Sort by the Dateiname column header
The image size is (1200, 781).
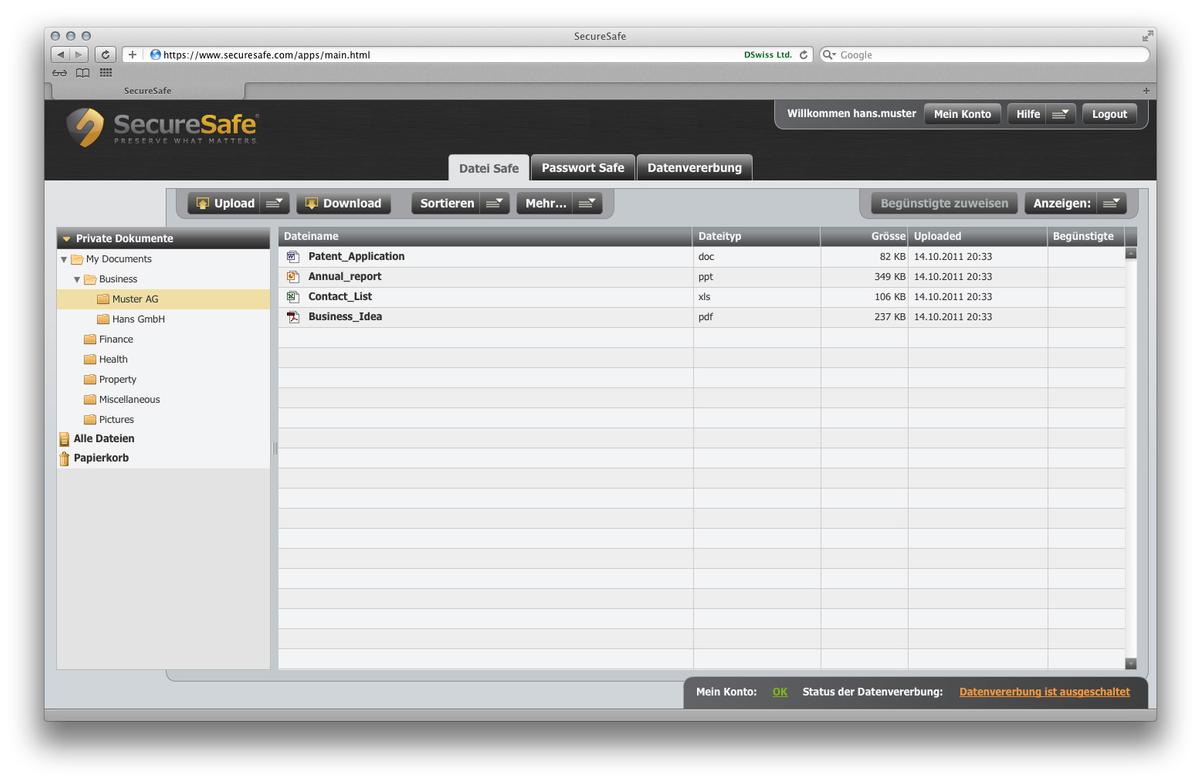[485, 236]
